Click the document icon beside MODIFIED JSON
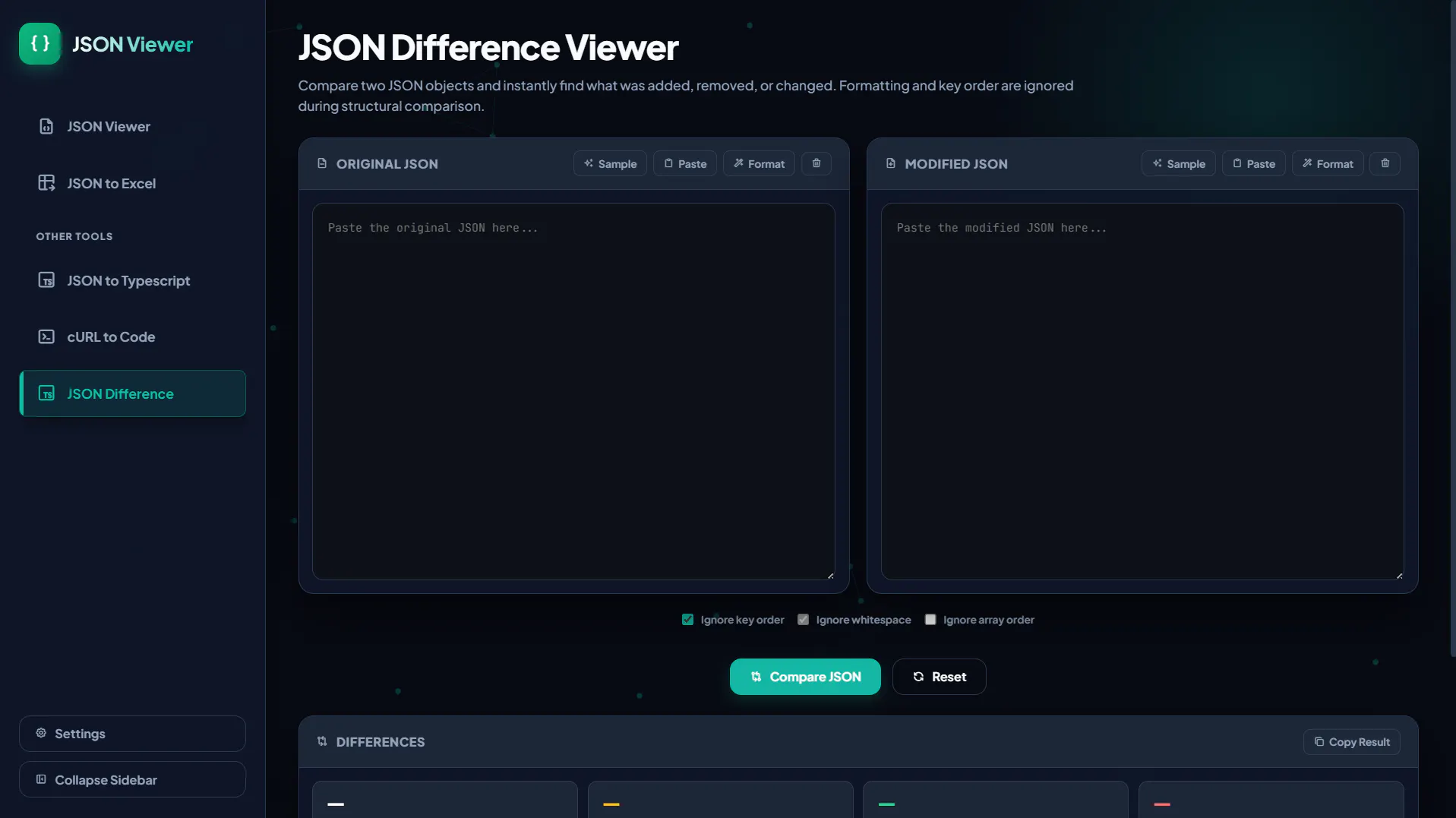 pos(891,163)
